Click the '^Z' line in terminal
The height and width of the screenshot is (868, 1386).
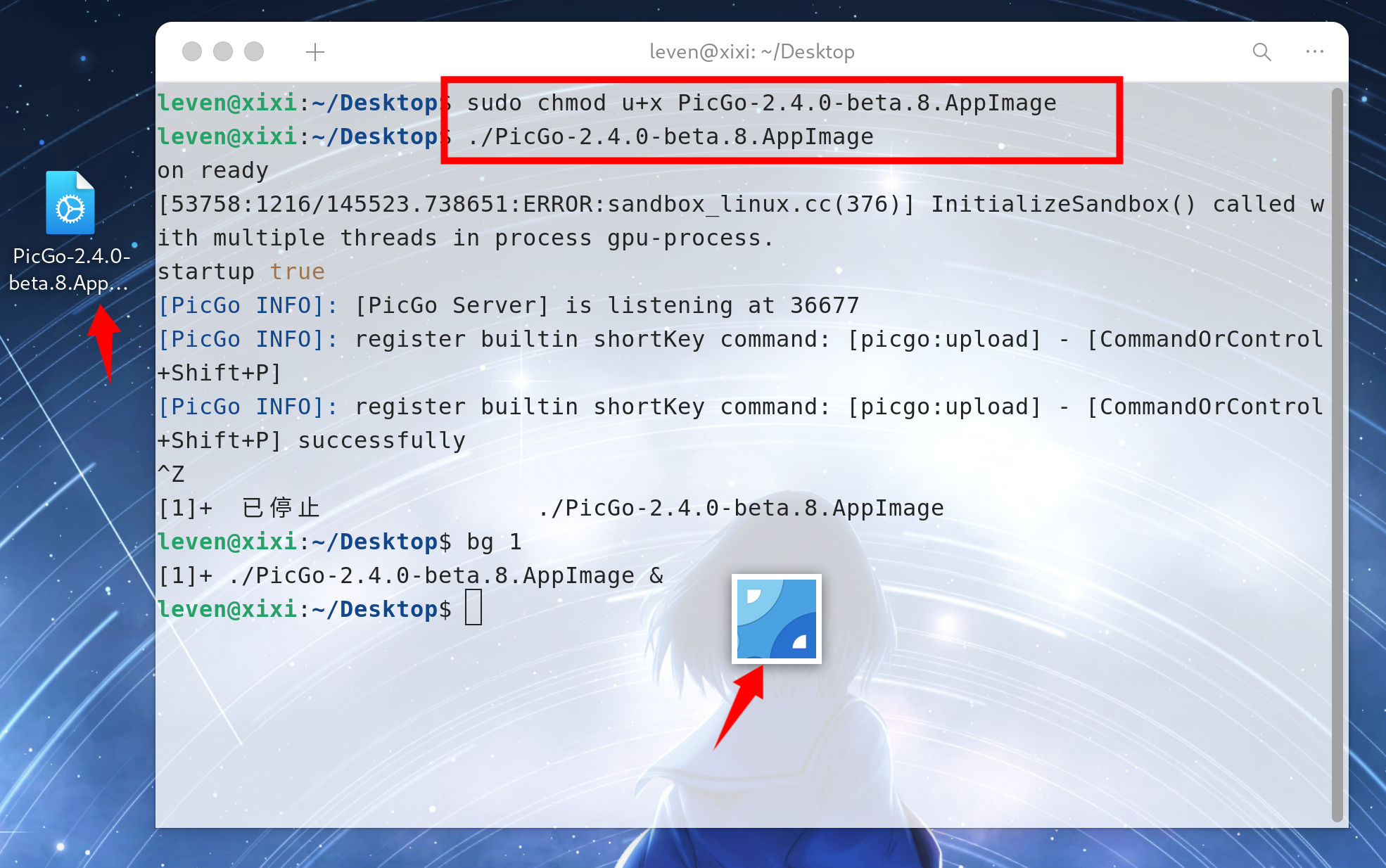171,474
